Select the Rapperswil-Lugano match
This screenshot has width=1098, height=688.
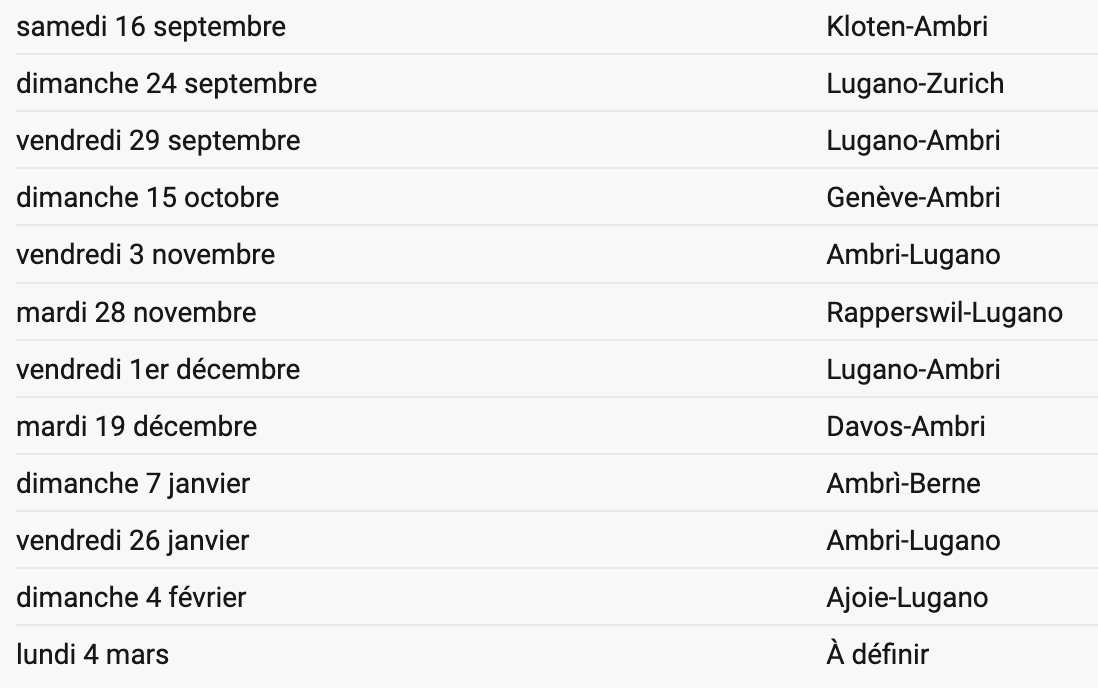945,312
